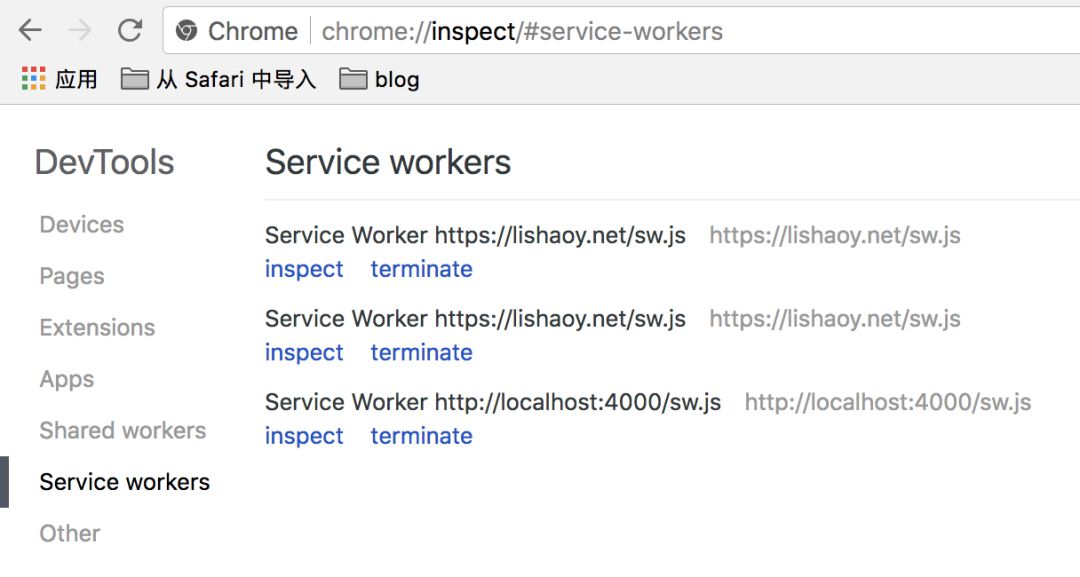
Task: Select the Other section in sidebar
Action: pos(70,533)
